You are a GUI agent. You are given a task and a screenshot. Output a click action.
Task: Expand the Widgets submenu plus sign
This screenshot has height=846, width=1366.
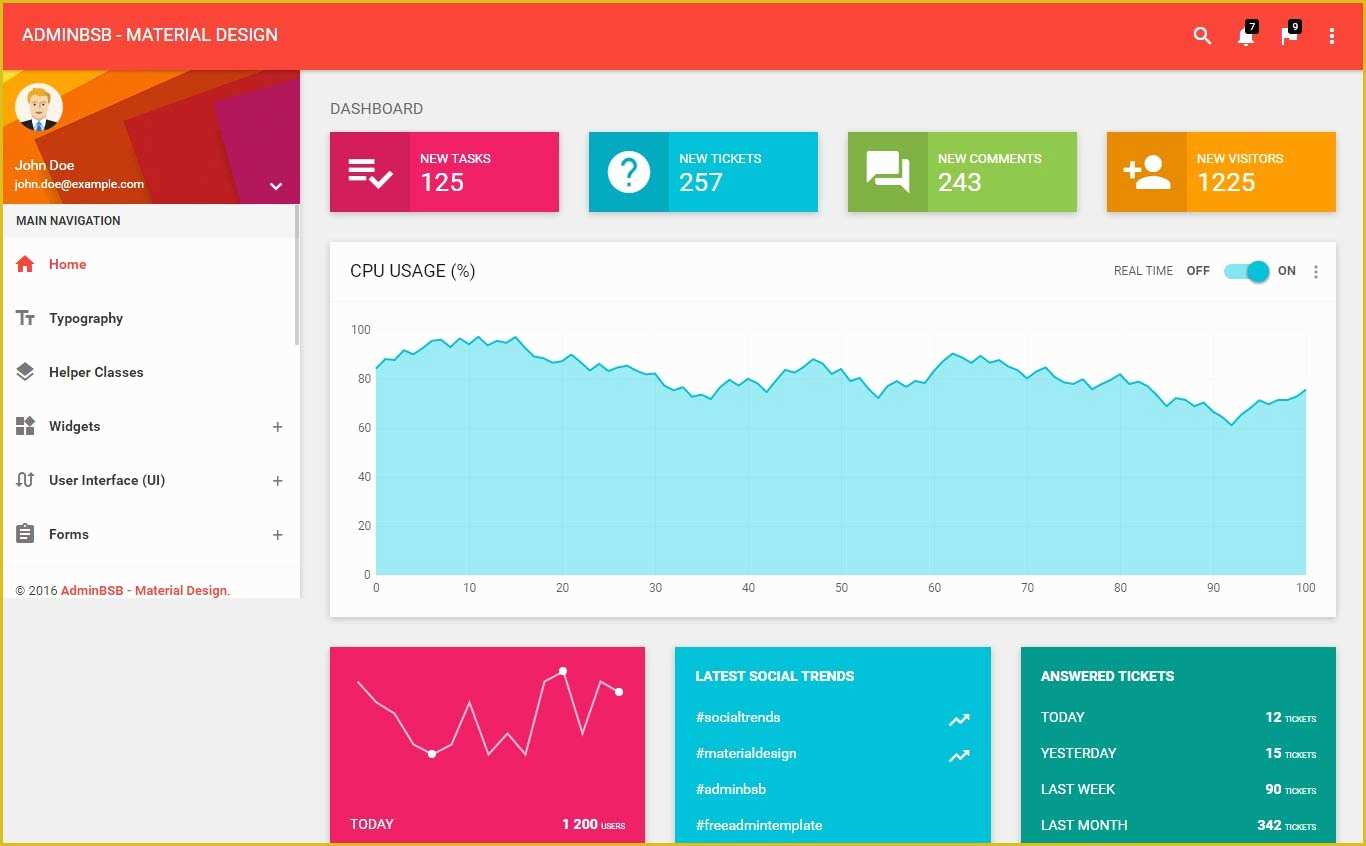(x=278, y=427)
